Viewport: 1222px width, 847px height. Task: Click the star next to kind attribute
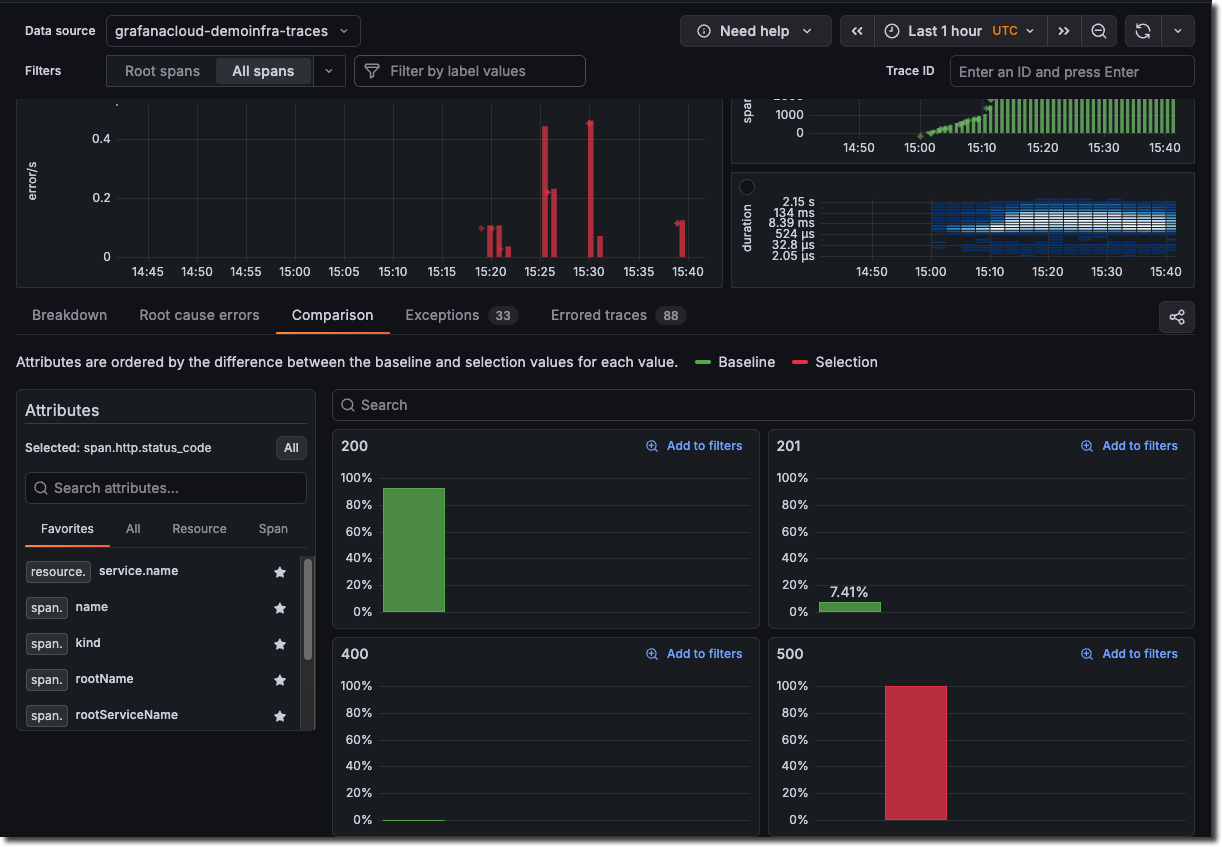(x=280, y=644)
